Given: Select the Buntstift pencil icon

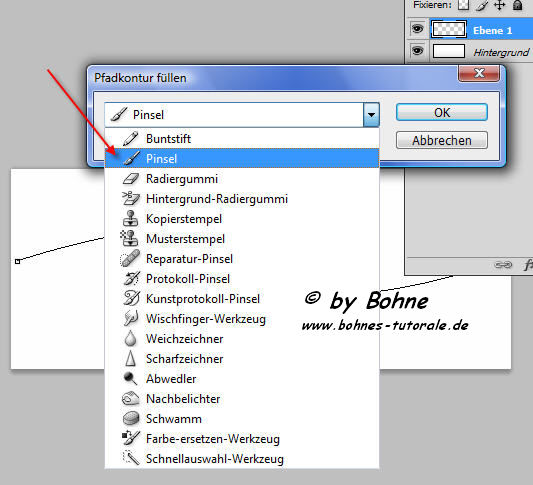Looking at the screenshot, I should [x=131, y=139].
